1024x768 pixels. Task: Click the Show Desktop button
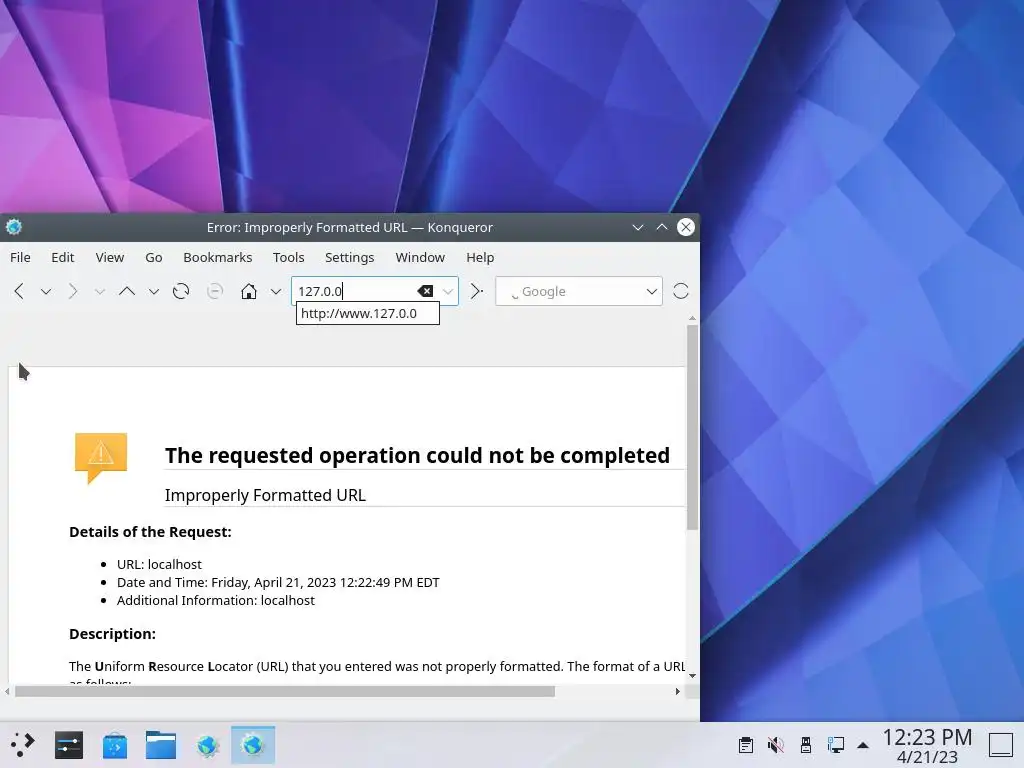point(1000,744)
